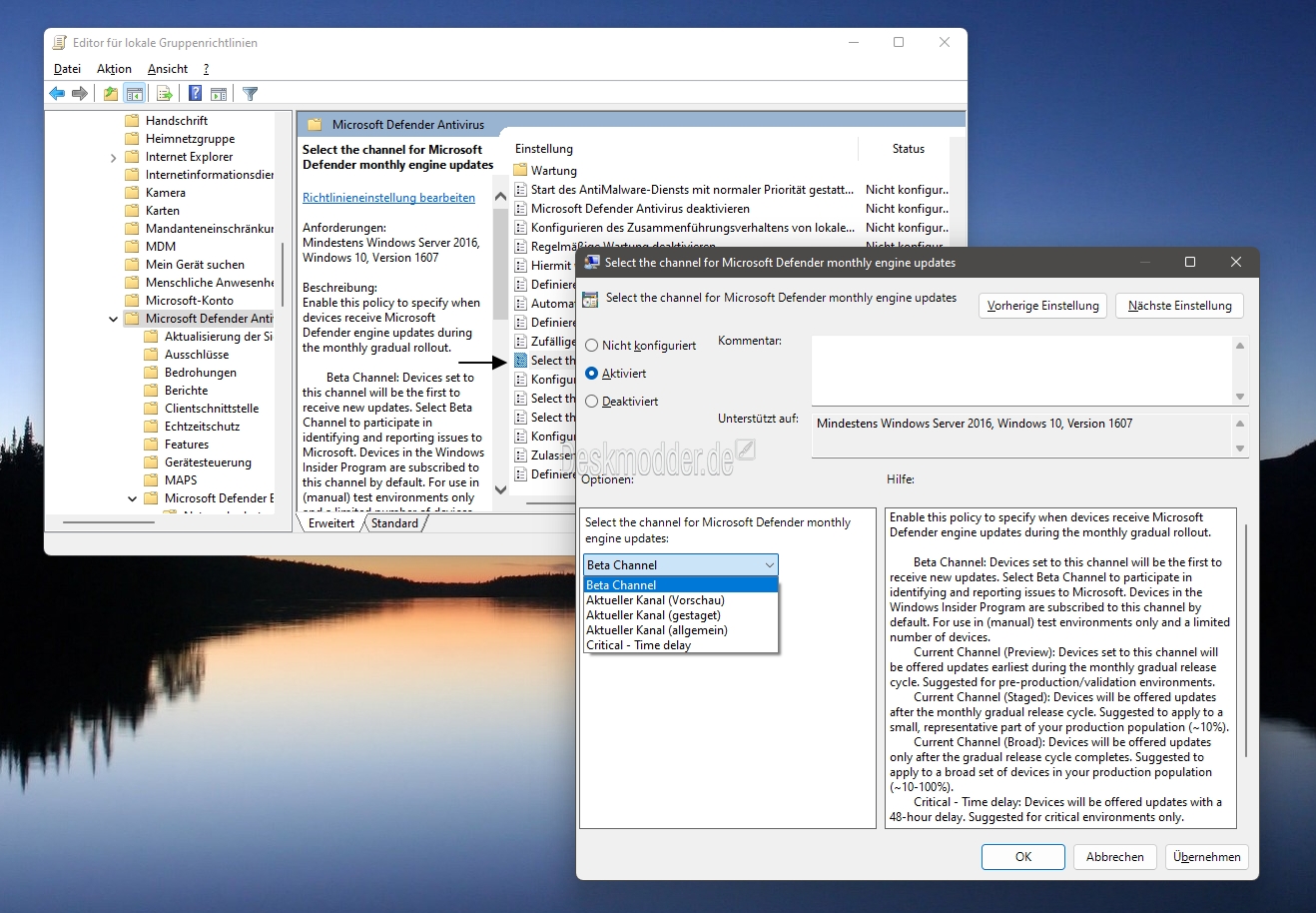Viewport: 1316px width, 913px height.
Task: Open the Datei menu
Action: 67,69
